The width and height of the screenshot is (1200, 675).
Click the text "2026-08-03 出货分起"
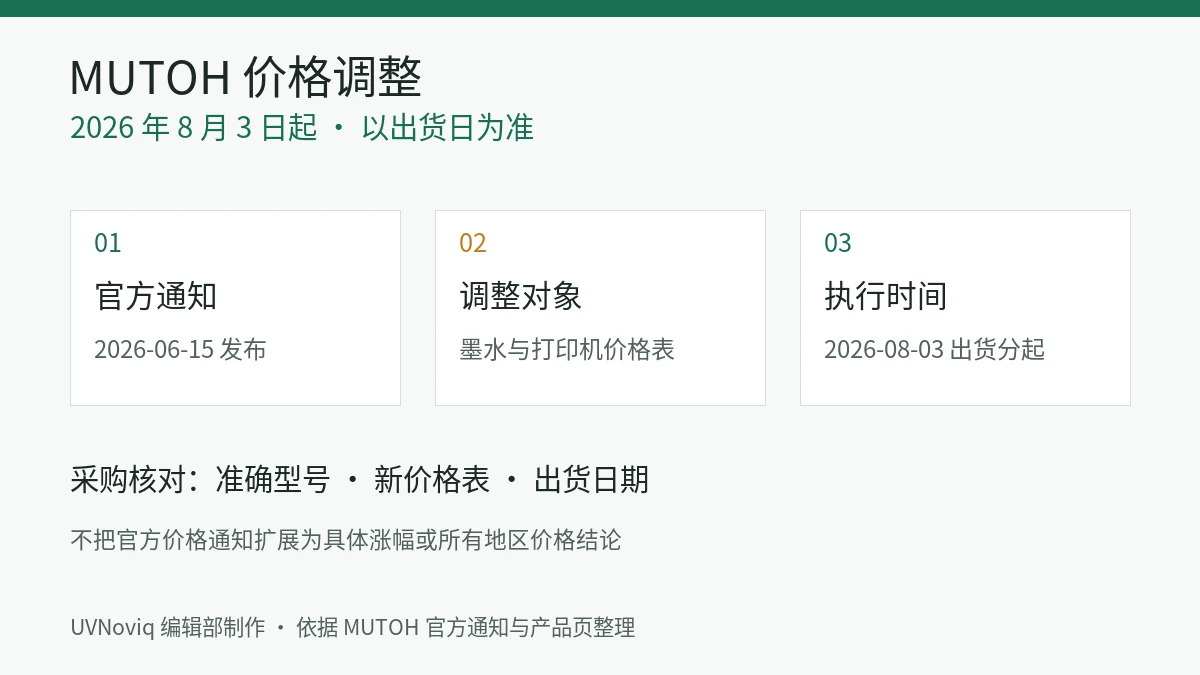(x=934, y=349)
